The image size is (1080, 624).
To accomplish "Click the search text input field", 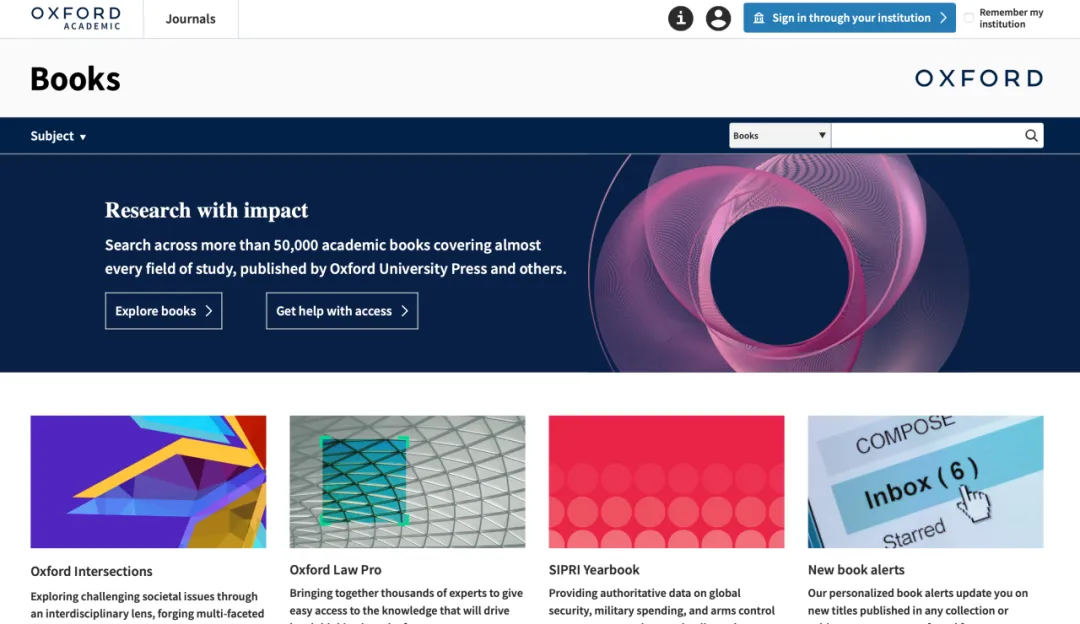I will tap(926, 136).
